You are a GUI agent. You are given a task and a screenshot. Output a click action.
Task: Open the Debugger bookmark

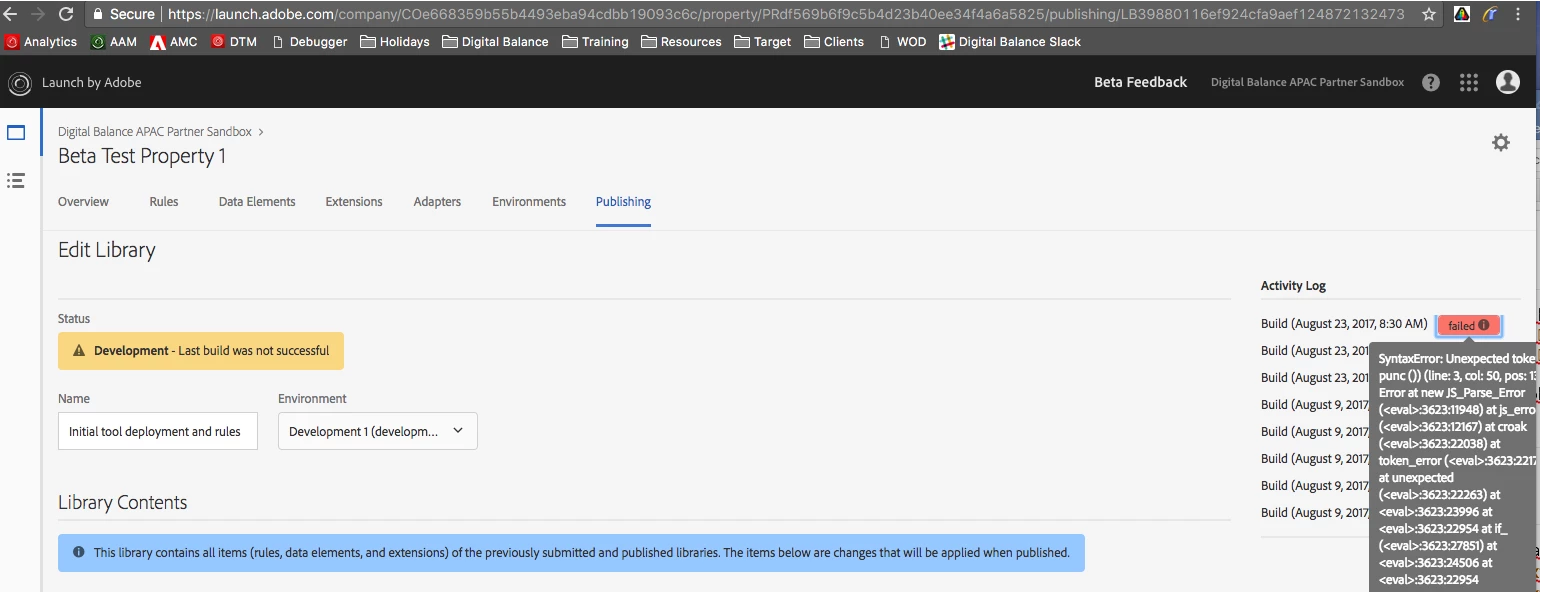click(x=309, y=42)
